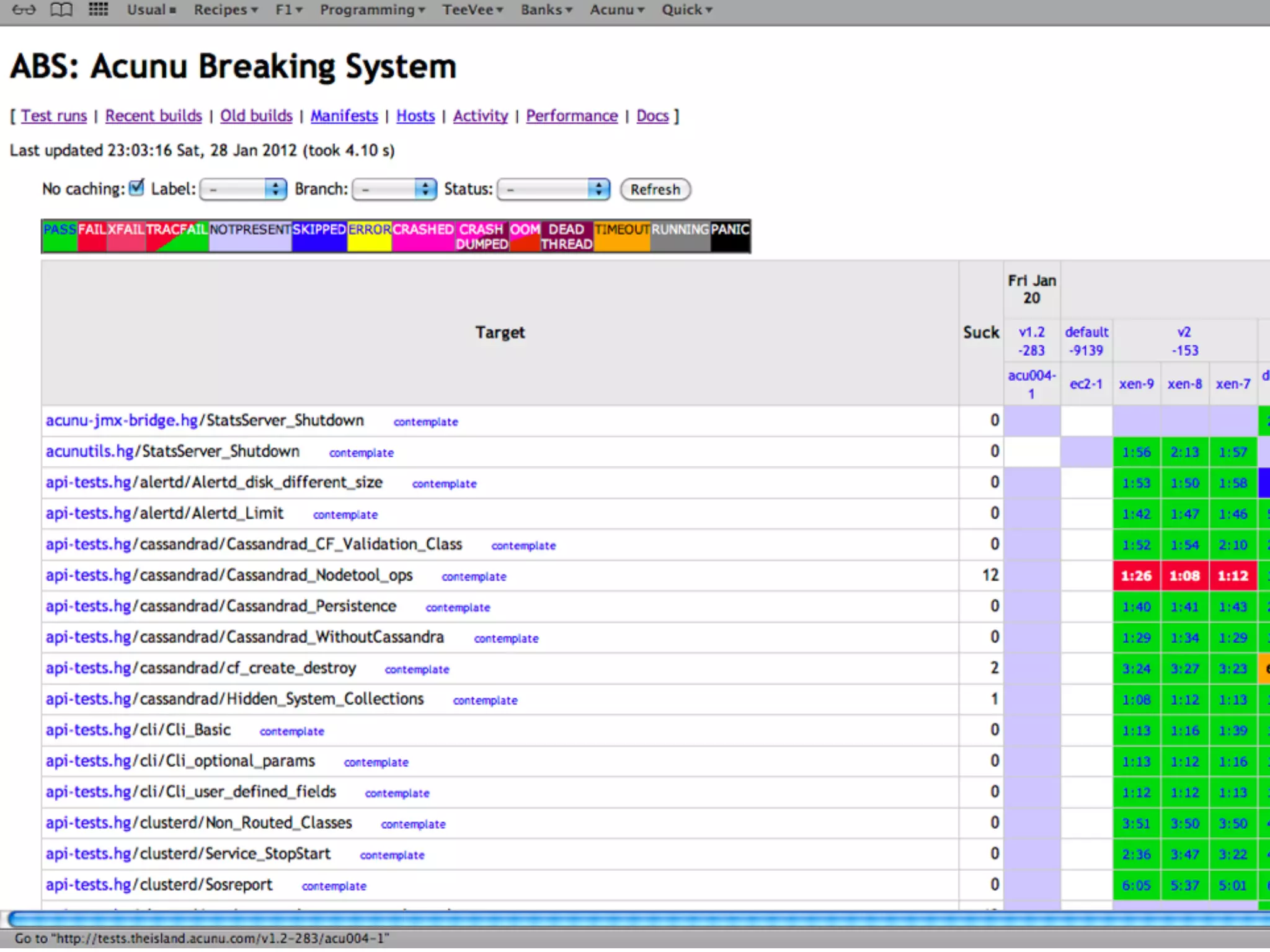This screenshot has width=1270, height=952.
Task: Open the Acunu bookmarks menu
Action: (x=616, y=9)
